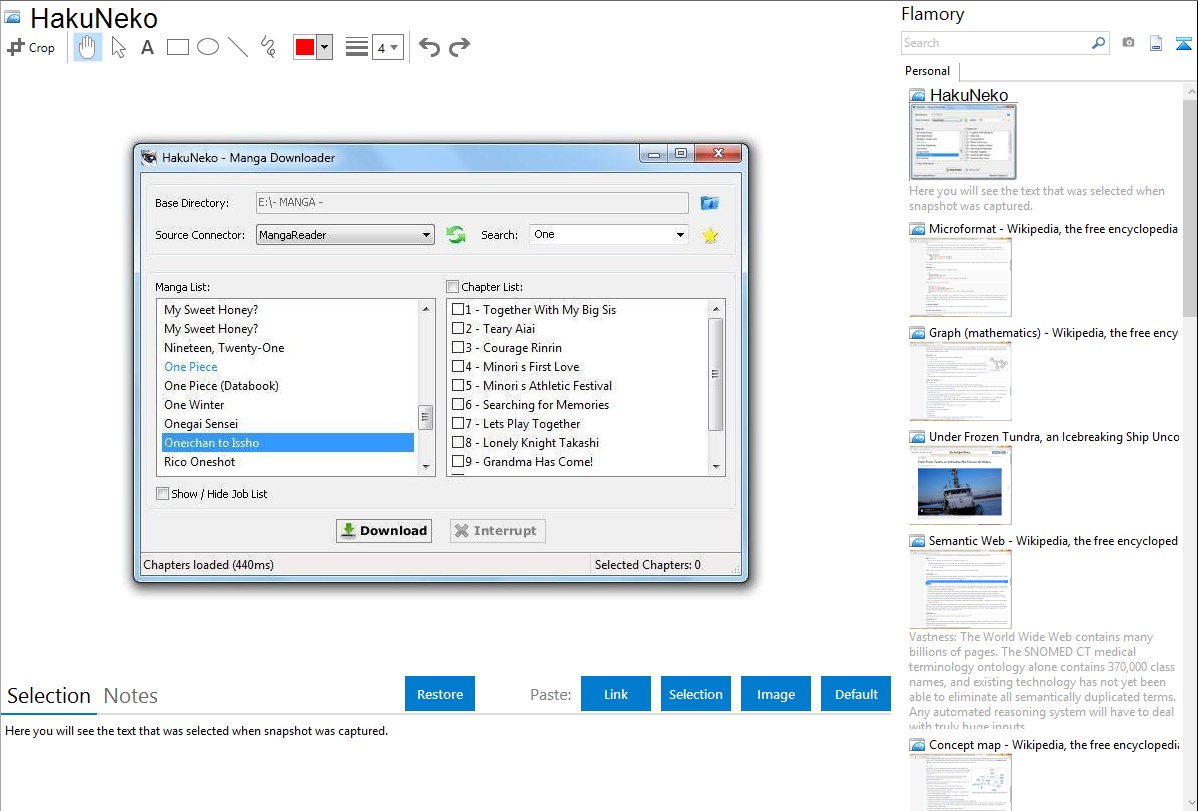Expand the Search combo box dropdown arrow
The height and width of the screenshot is (811, 1198).
tap(680, 235)
